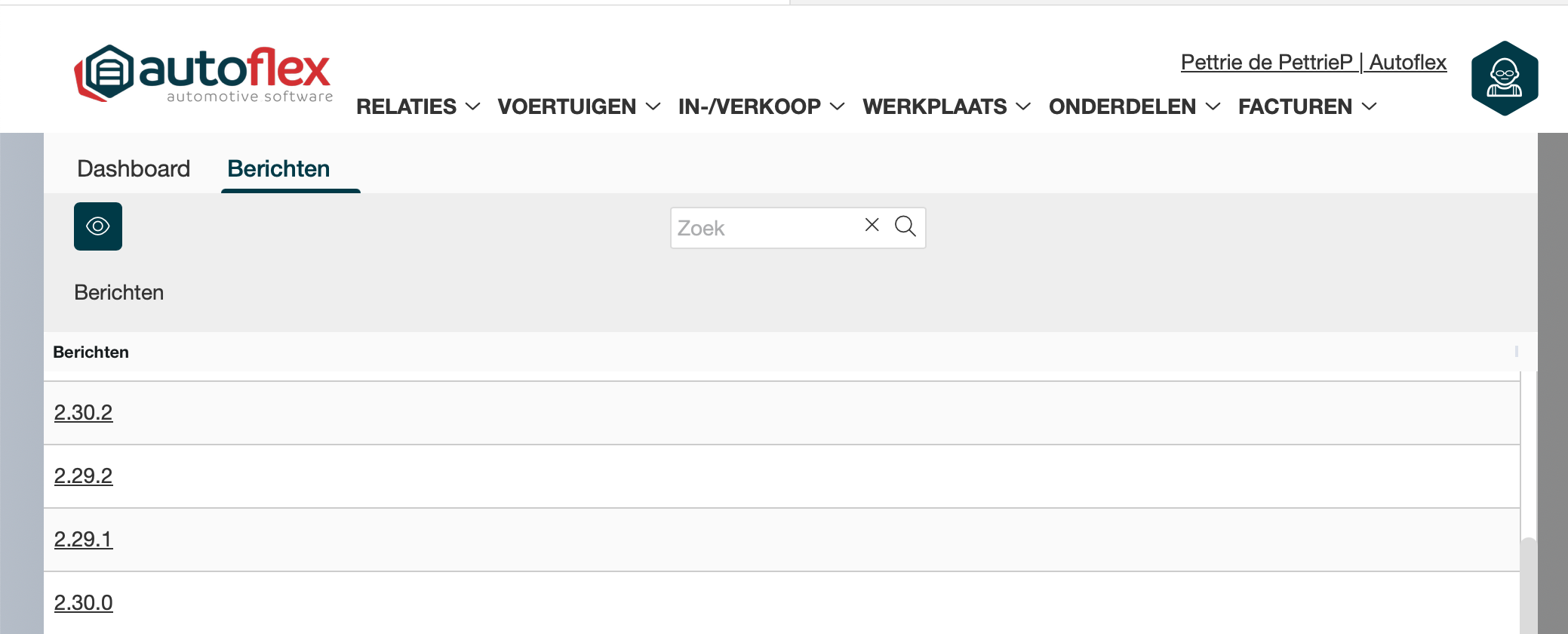1568x634 pixels.
Task: Open release note 2.30.0
Action: [x=83, y=603]
